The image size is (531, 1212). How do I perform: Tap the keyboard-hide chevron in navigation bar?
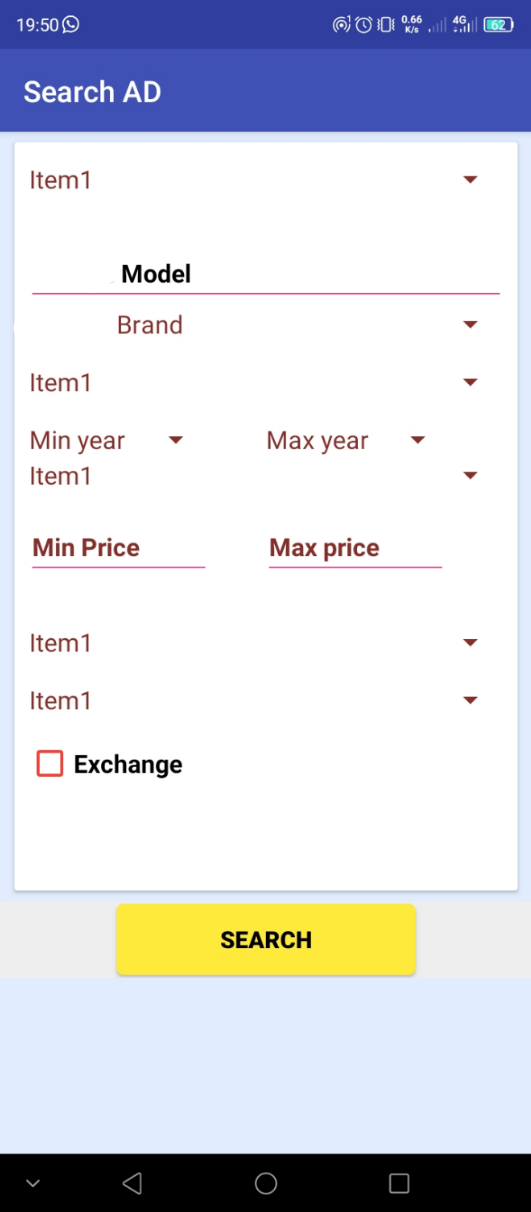click(x=33, y=1183)
